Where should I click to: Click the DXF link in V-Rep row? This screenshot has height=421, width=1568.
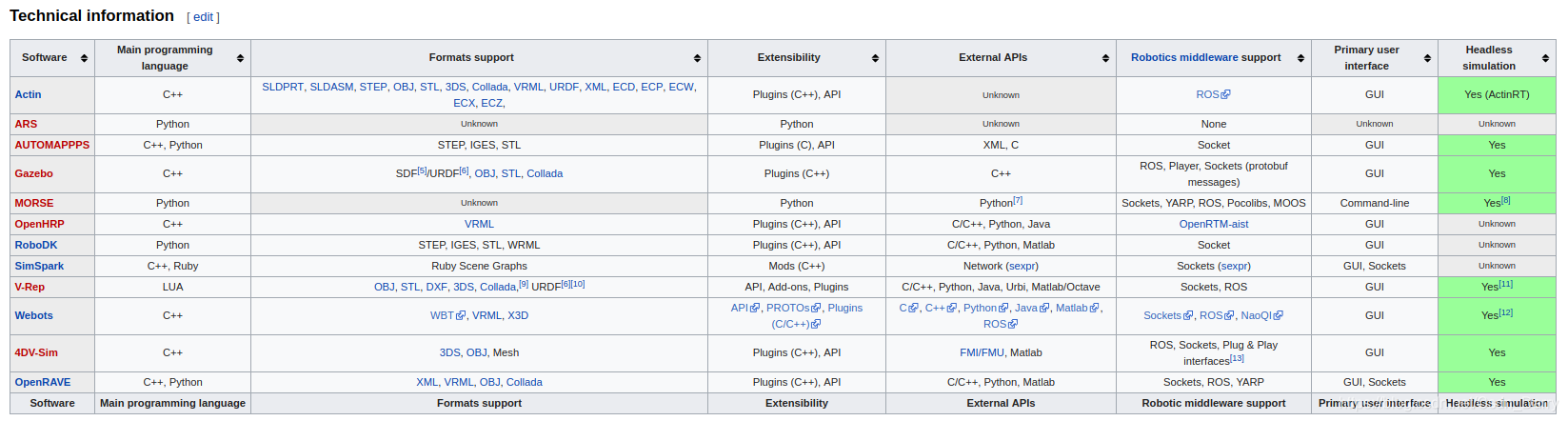coord(437,287)
